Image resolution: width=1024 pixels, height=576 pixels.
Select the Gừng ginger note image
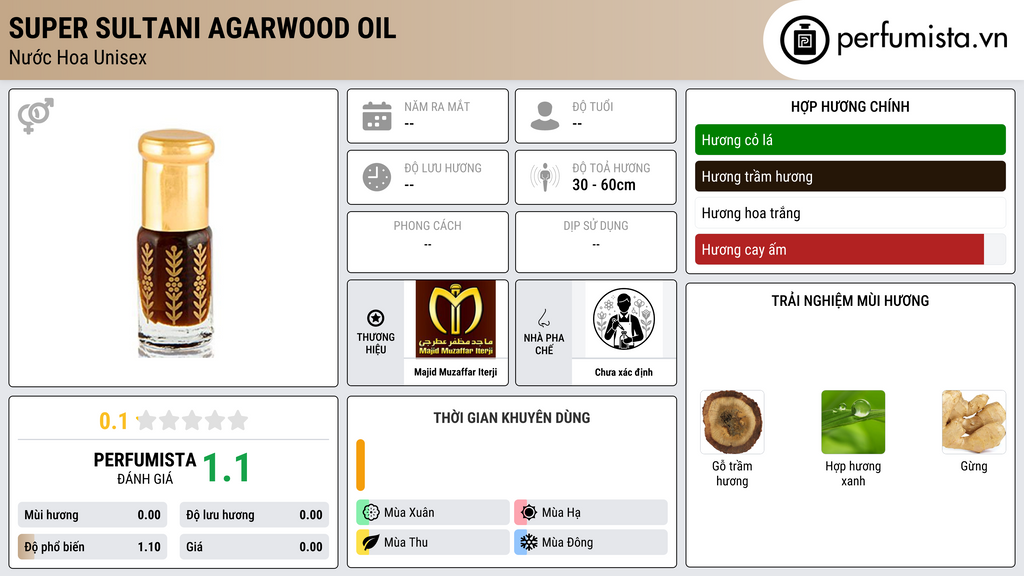tap(974, 422)
